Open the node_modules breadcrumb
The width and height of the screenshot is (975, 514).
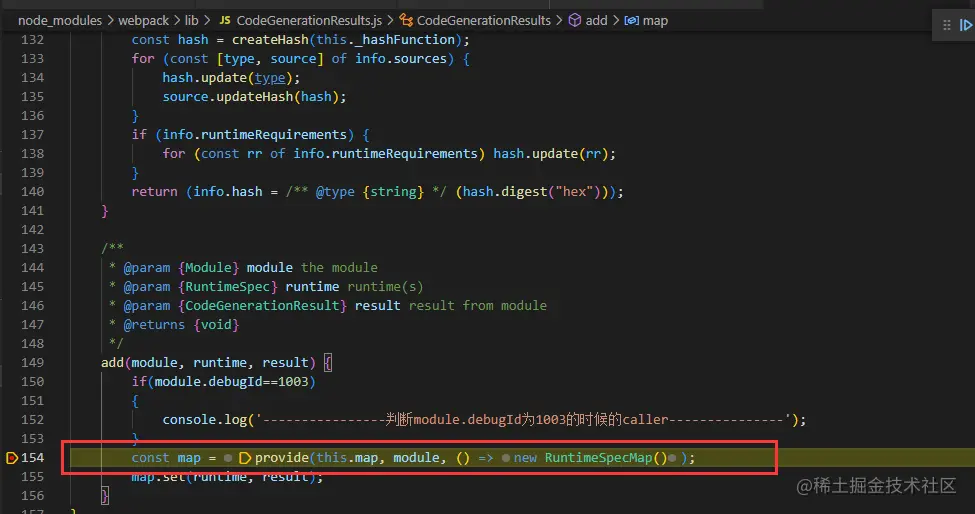(60, 21)
